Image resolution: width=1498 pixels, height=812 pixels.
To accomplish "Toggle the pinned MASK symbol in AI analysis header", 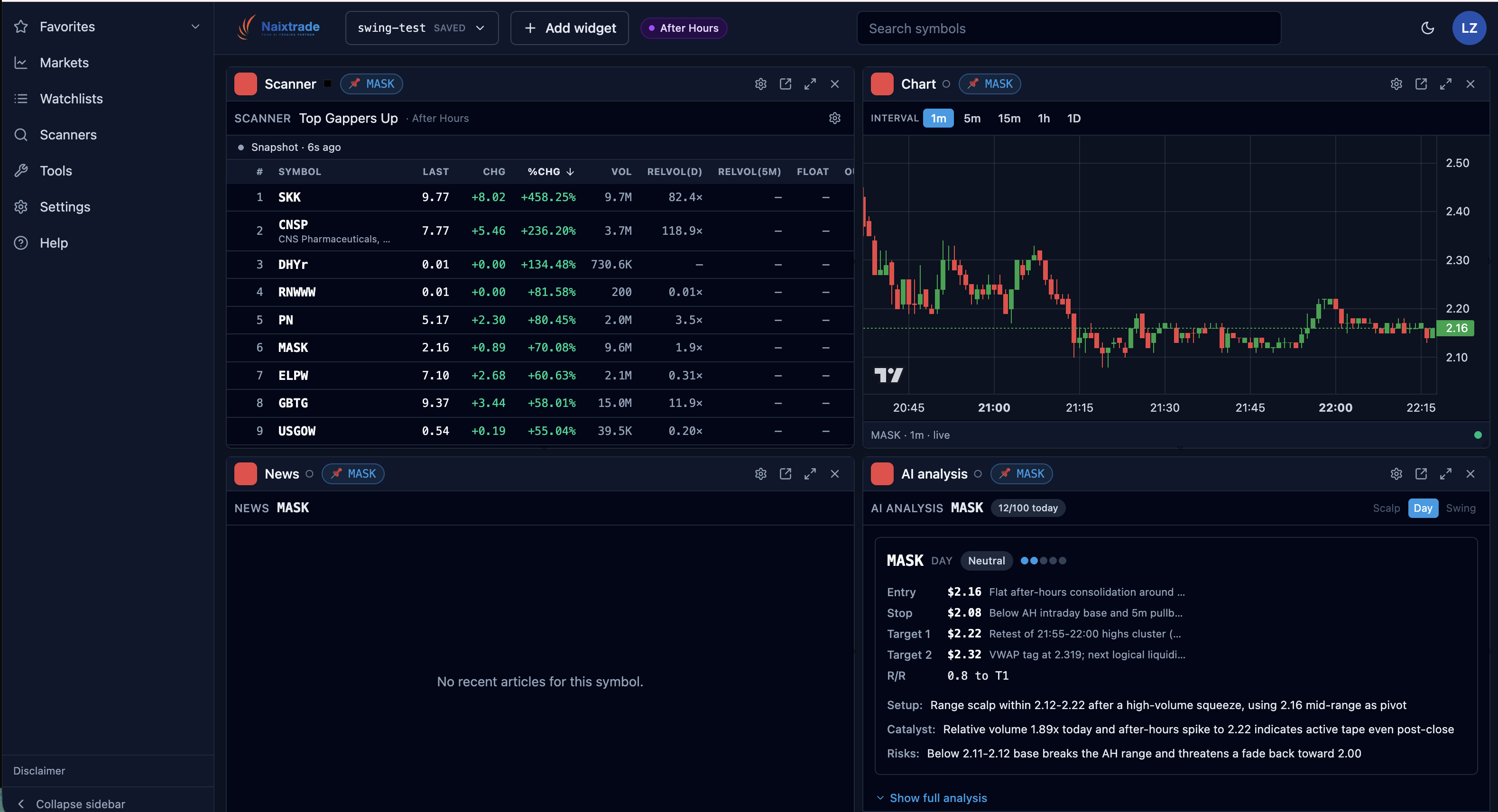I will [1021, 473].
